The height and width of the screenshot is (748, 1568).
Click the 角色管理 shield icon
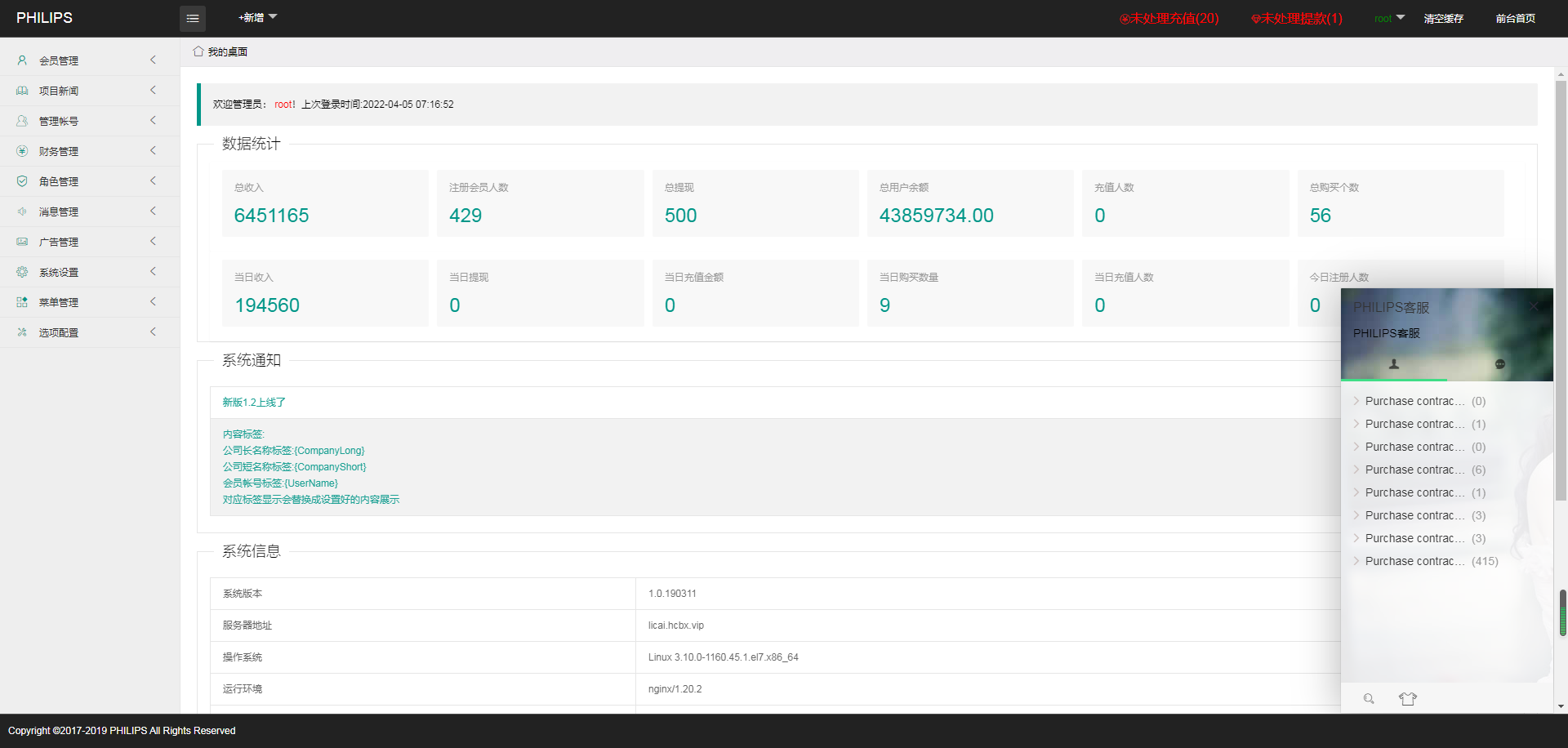(22, 181)
